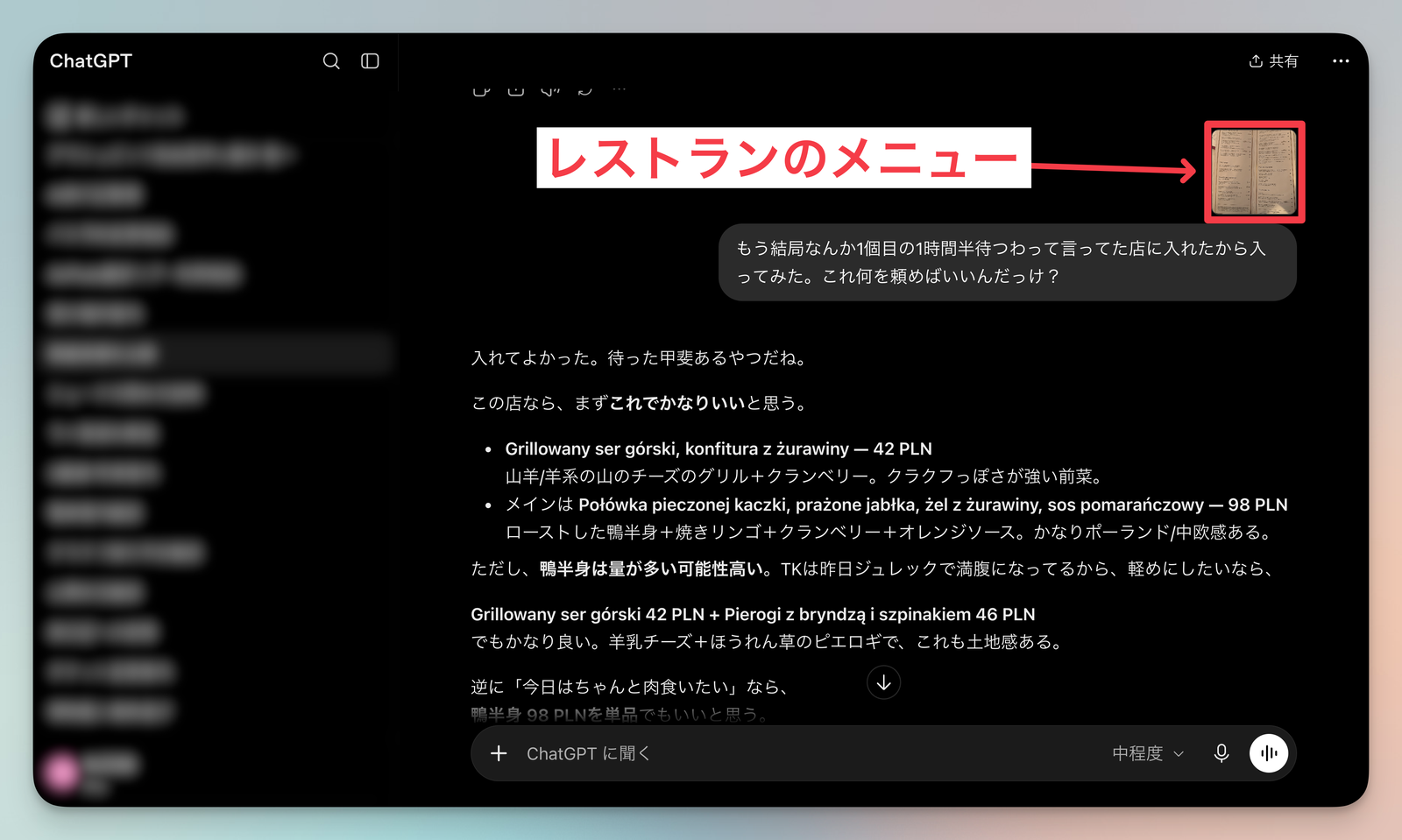The image size is (1402, 840).
Task: Click 'Grillowany ser górski, konfitura z żurawiny — 42 PLN'
Action: click(x=719, y=448)
